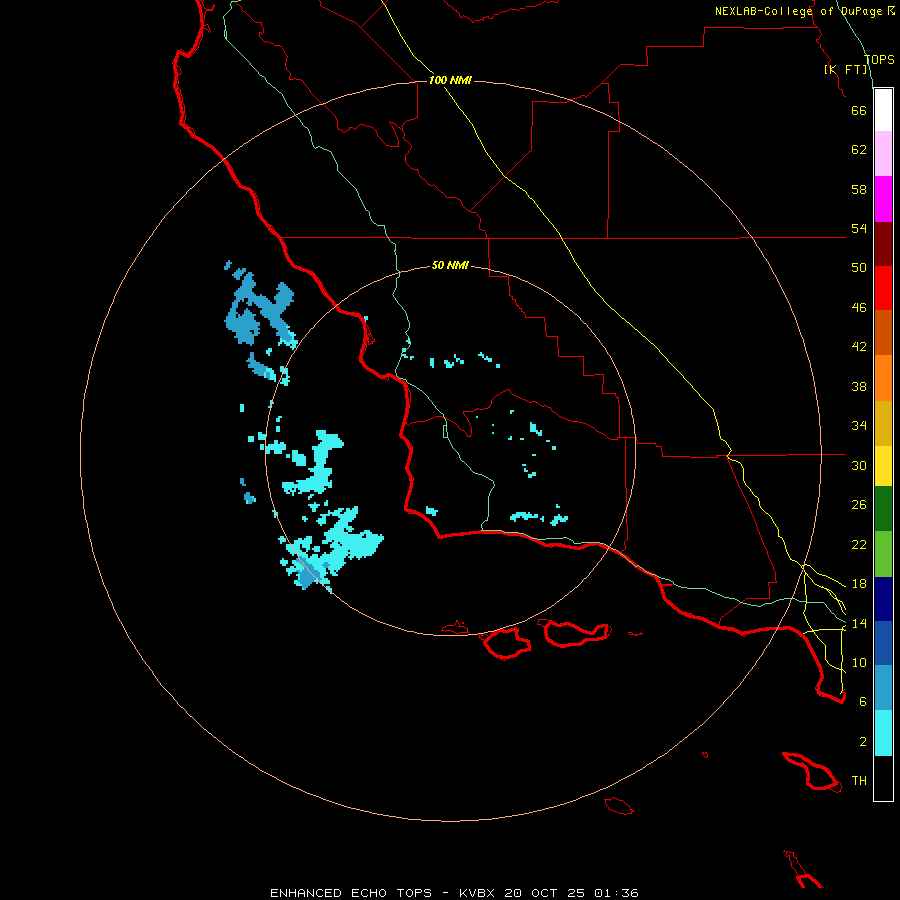Click the yellow legend color swatch

883,466
